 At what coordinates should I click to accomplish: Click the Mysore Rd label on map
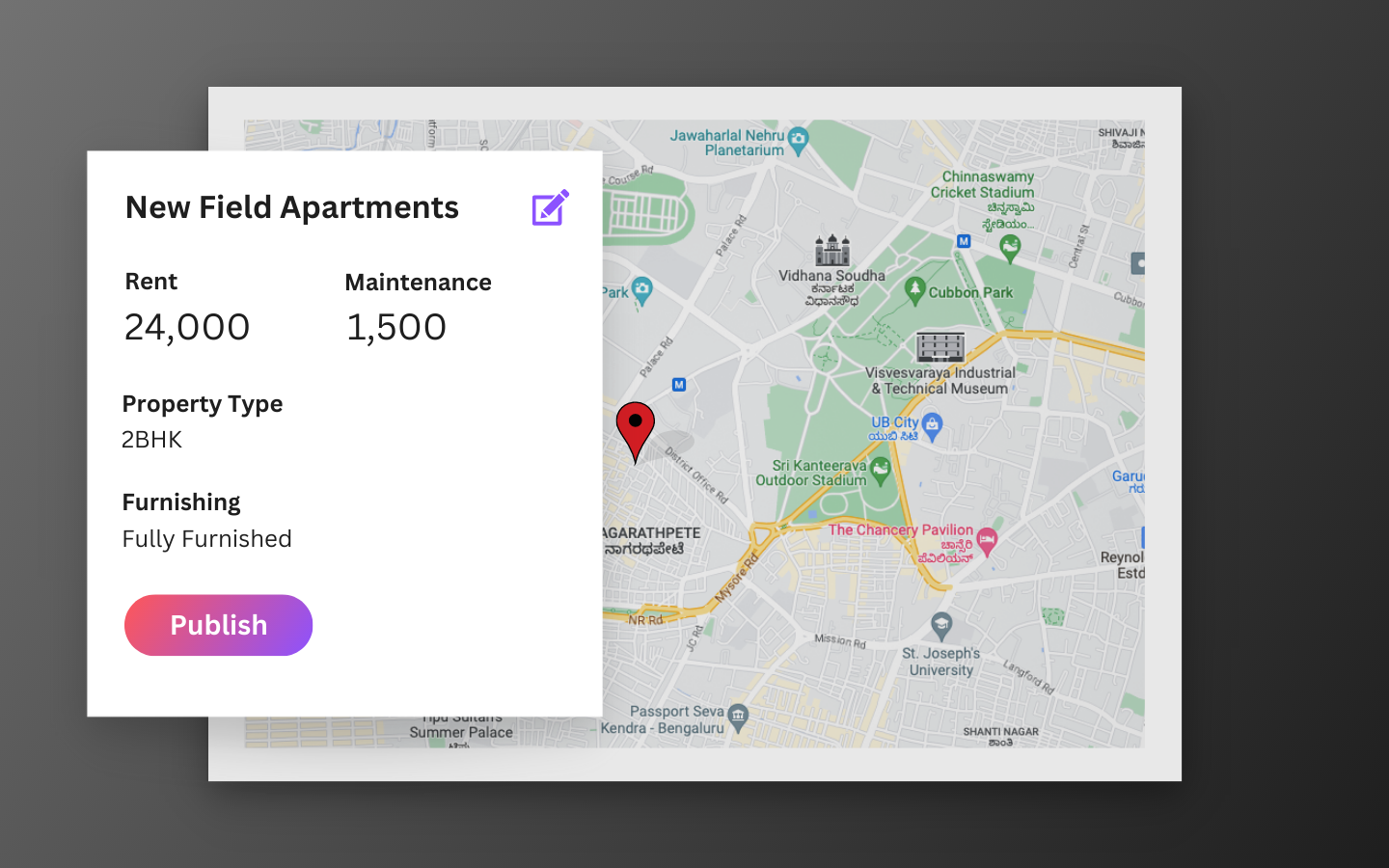coord(737,579)
